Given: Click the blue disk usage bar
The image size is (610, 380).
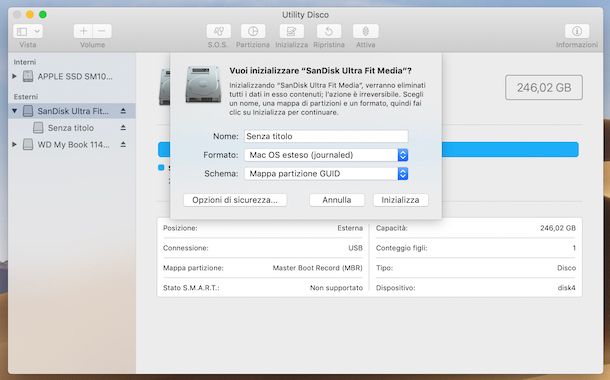Looking at the screenshot, I should click(x=510, y=149).
